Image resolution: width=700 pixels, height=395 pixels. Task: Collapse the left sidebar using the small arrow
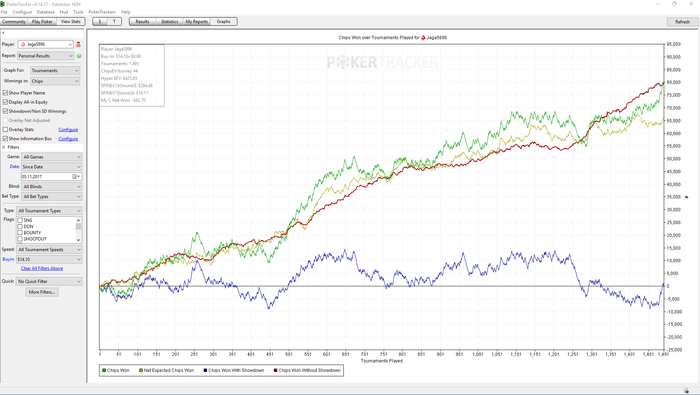[x=3, y=33]
